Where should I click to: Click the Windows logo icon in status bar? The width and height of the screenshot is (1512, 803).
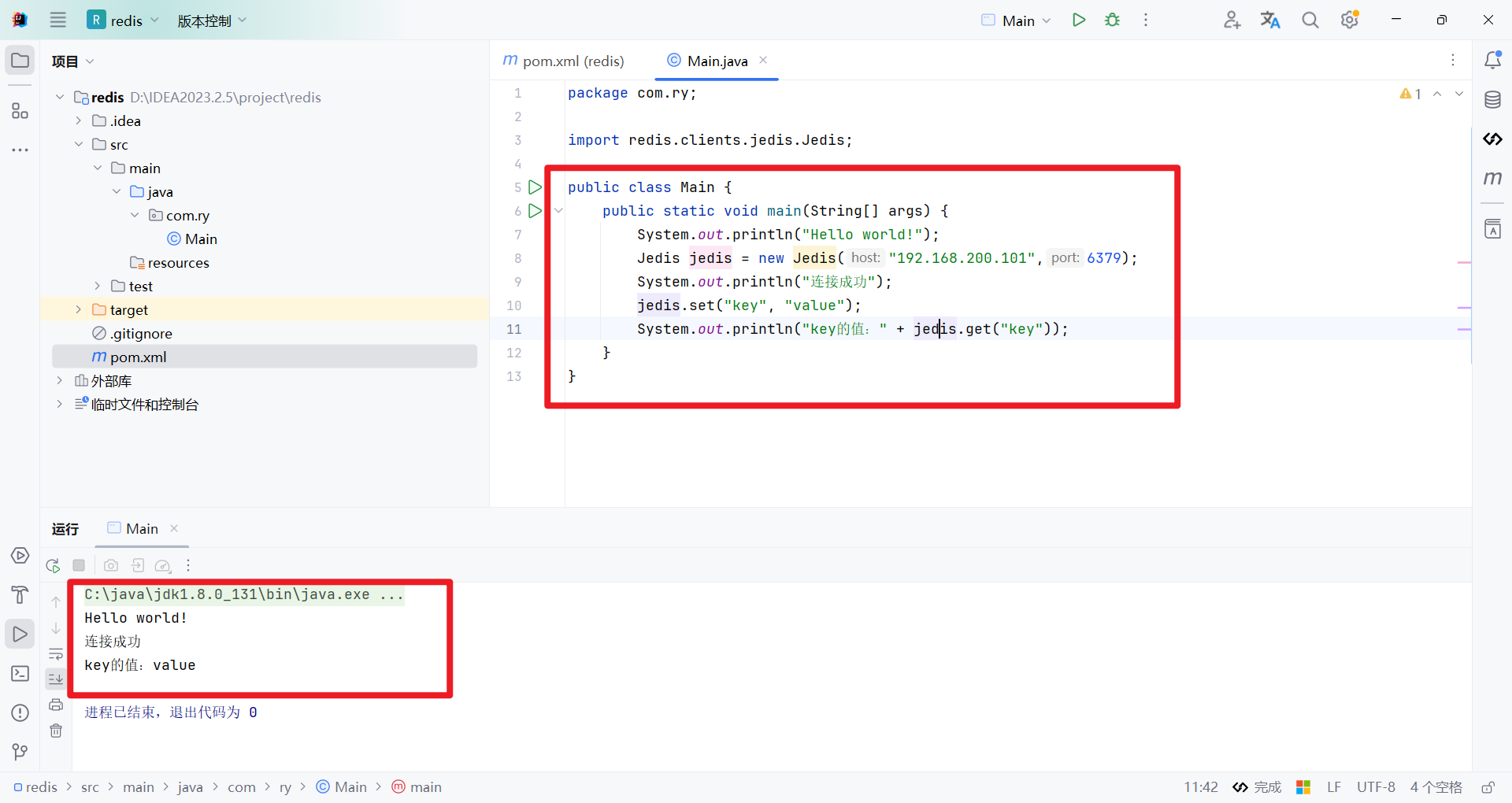pyautogui.click(x=1303, y=787)
